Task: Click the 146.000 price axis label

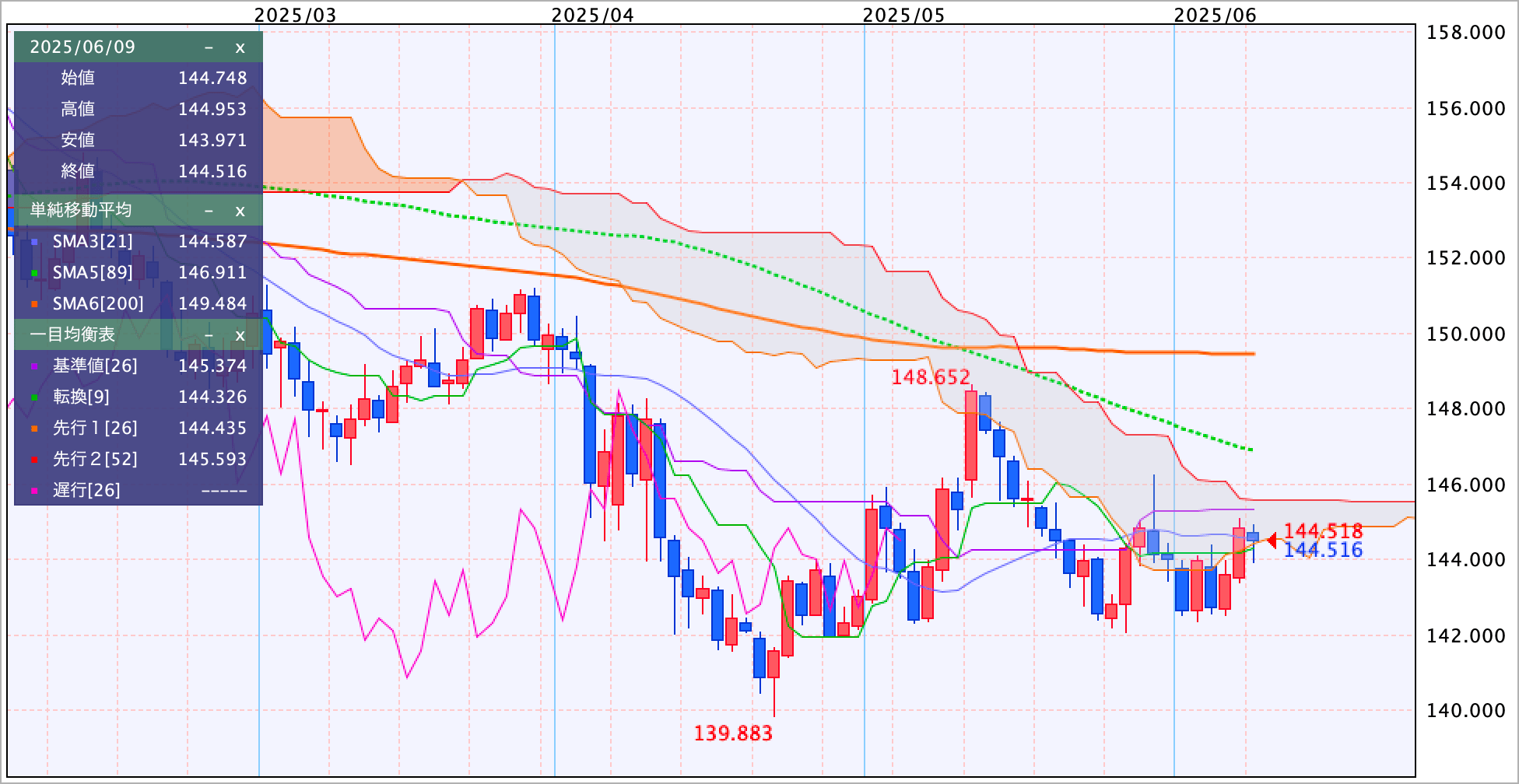Action: 1465,485
